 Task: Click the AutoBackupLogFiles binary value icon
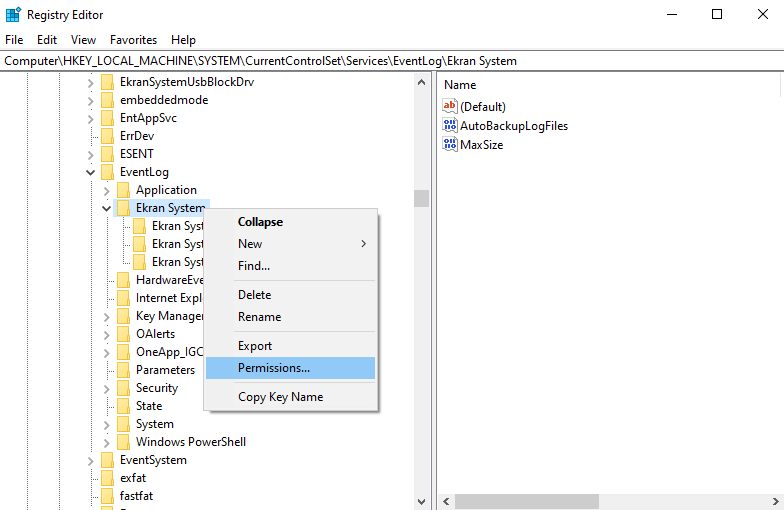click(x=450, y=126)
